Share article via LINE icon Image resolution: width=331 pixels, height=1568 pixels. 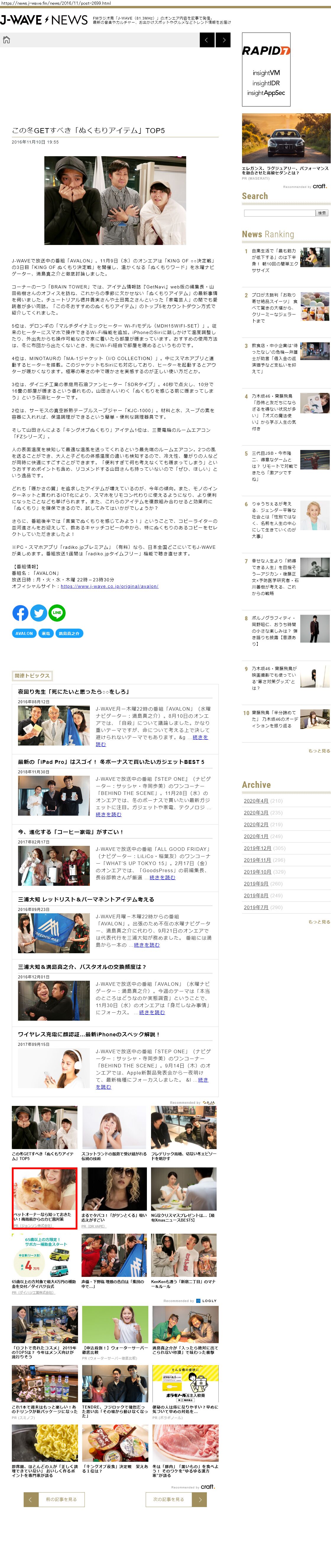(x=56, y=612)
